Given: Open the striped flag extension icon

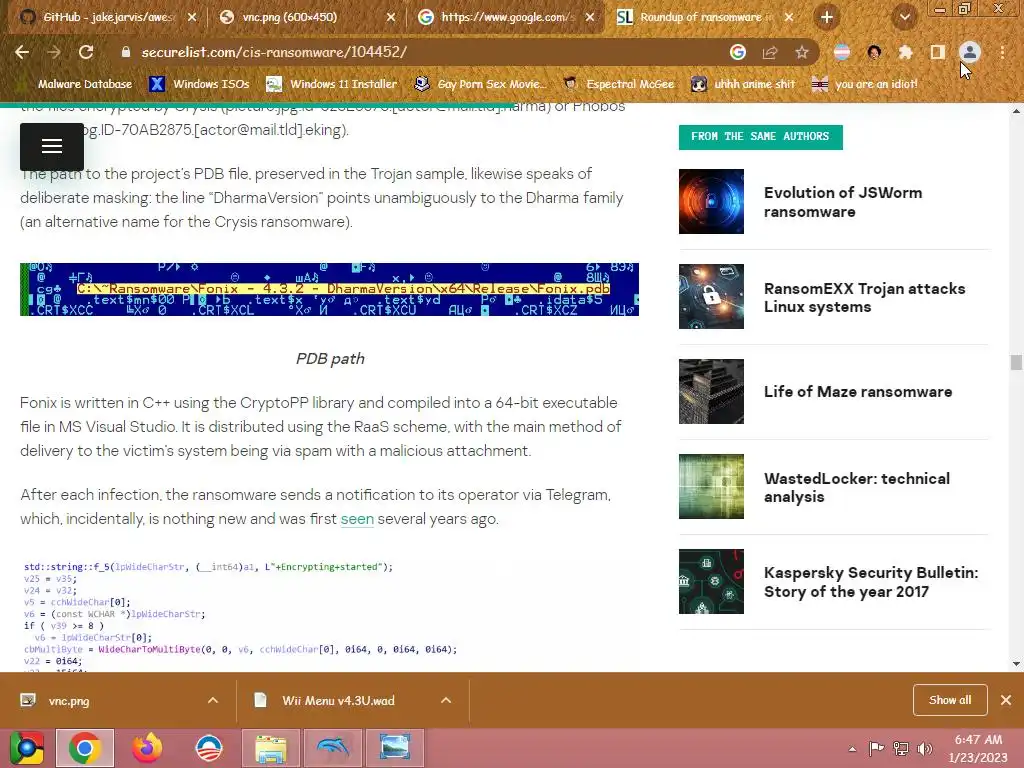Looking at the screenshot, I should (842, 52).
